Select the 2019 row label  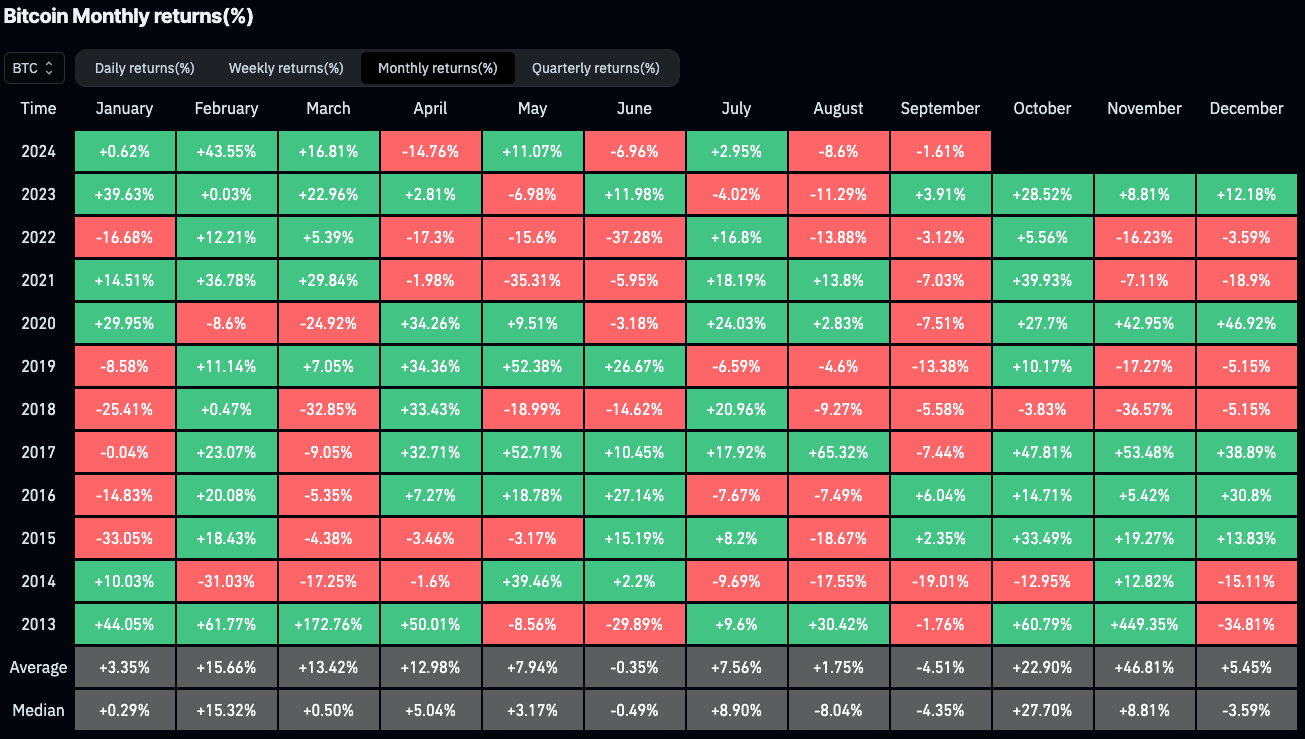38,366
